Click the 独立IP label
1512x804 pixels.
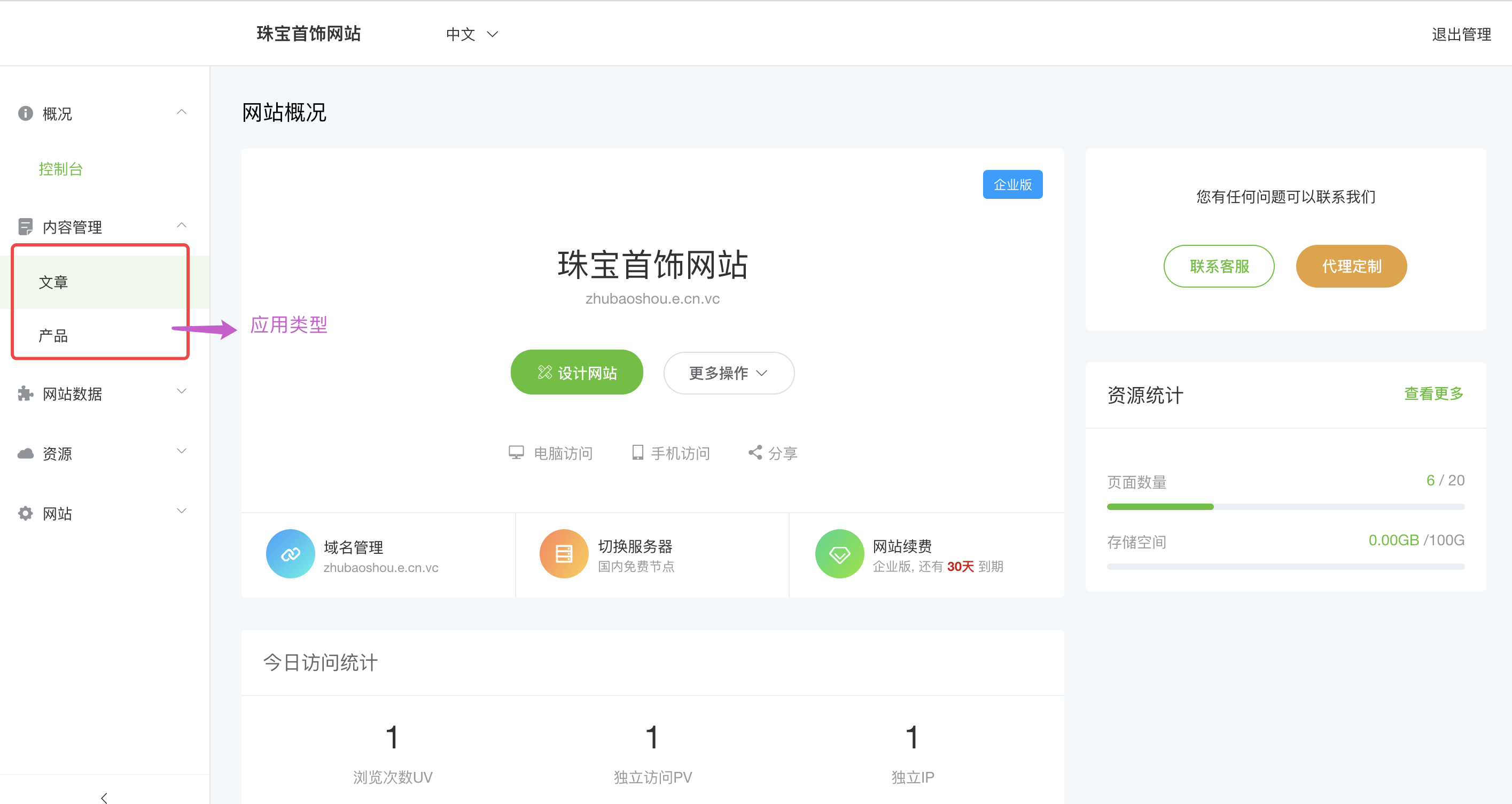click(913, 777)
